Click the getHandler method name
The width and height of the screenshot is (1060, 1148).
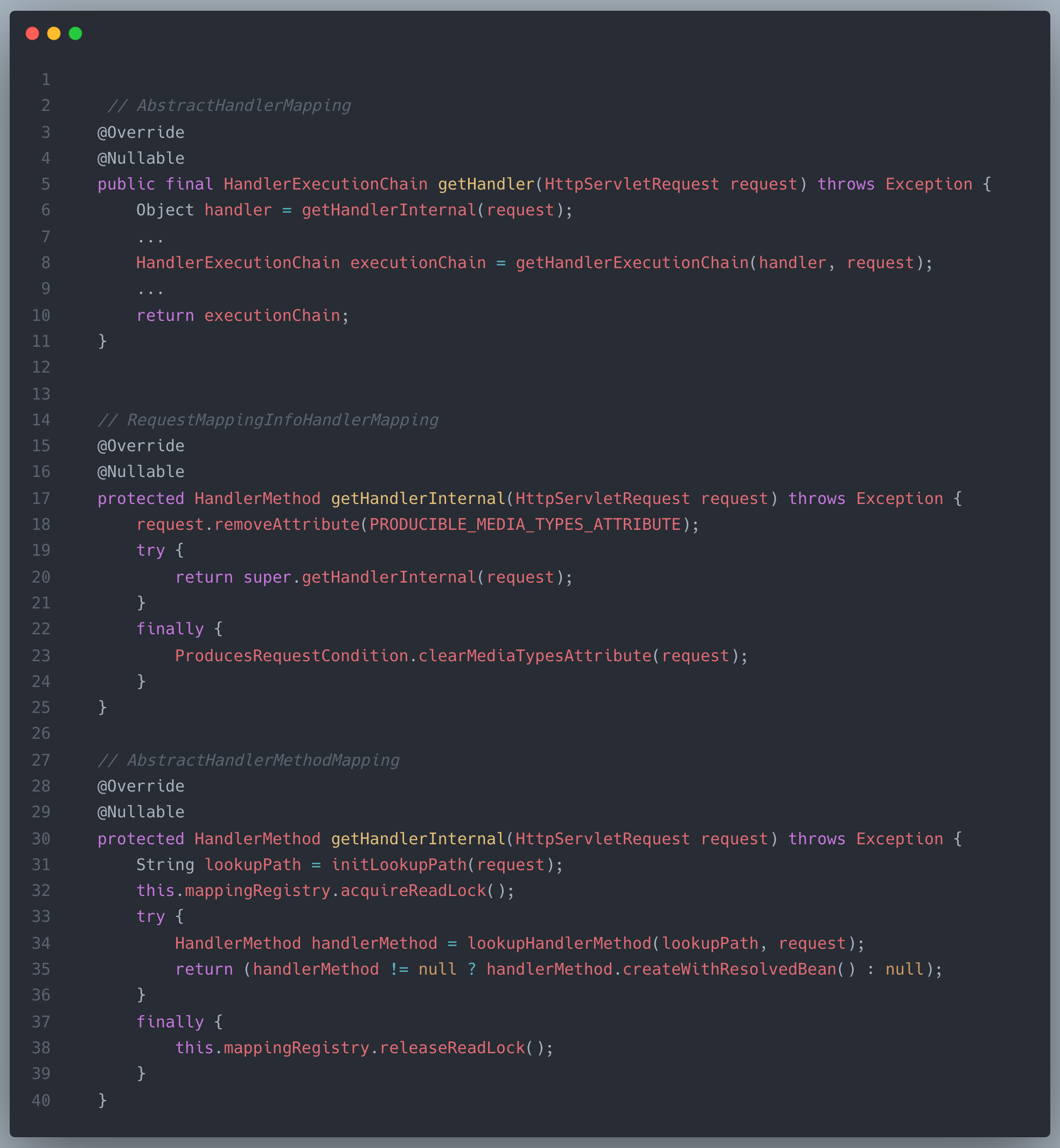(486, 184)
